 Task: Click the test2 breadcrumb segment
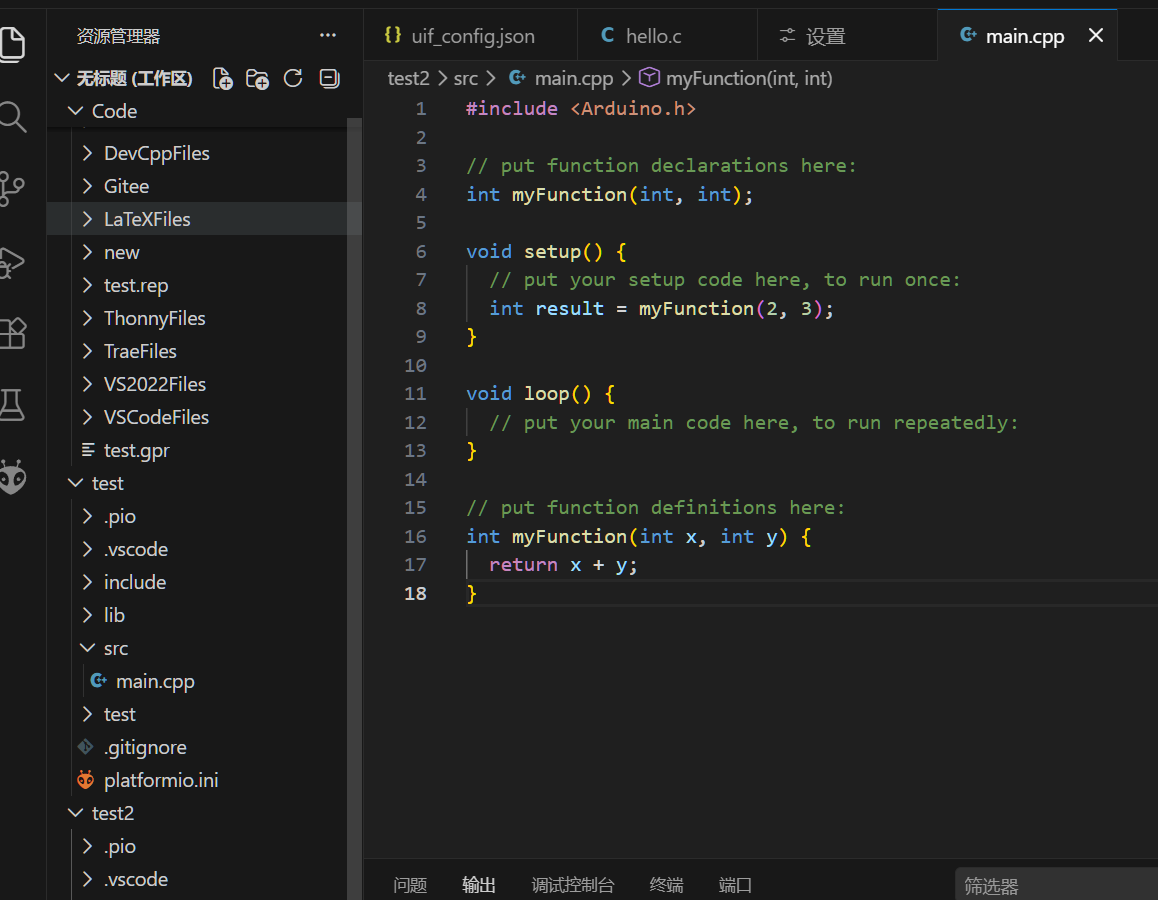(408, 78)
